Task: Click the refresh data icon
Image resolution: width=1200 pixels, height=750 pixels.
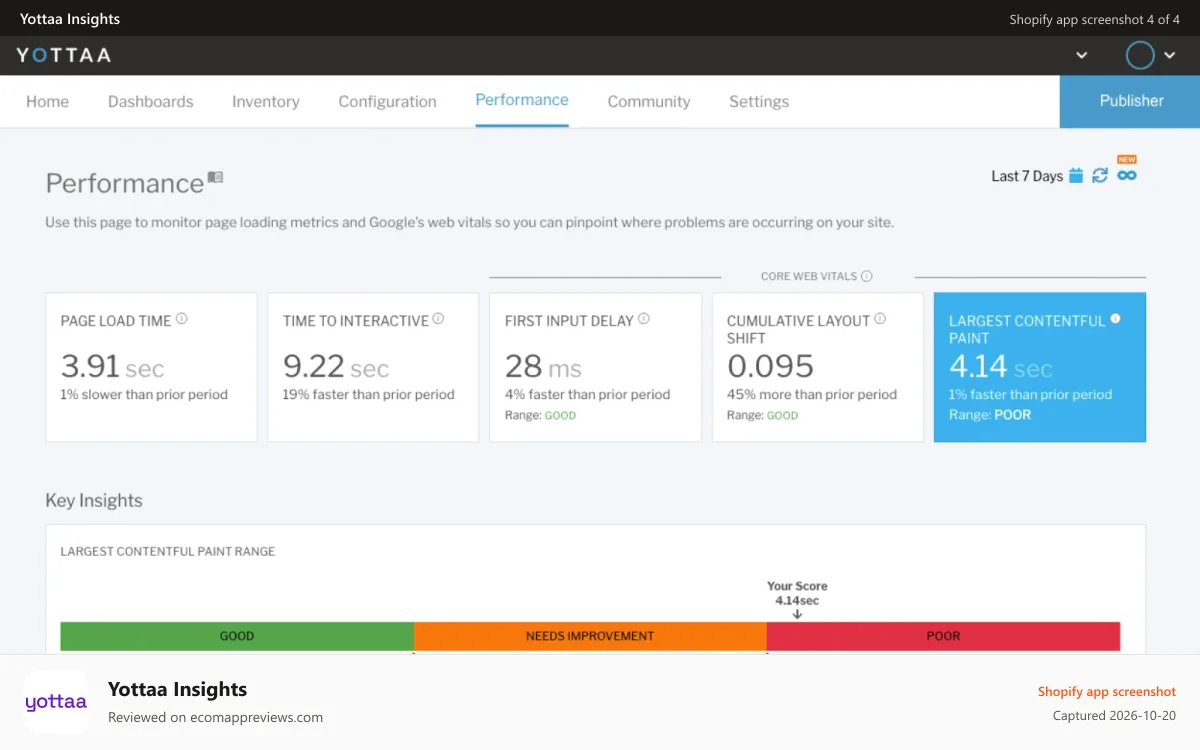Action: 1100,176
